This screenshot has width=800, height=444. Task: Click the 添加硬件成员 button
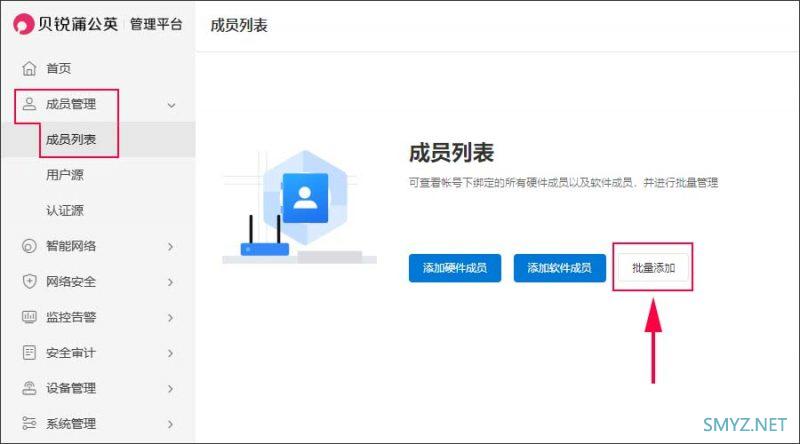(x=454, y=268)
